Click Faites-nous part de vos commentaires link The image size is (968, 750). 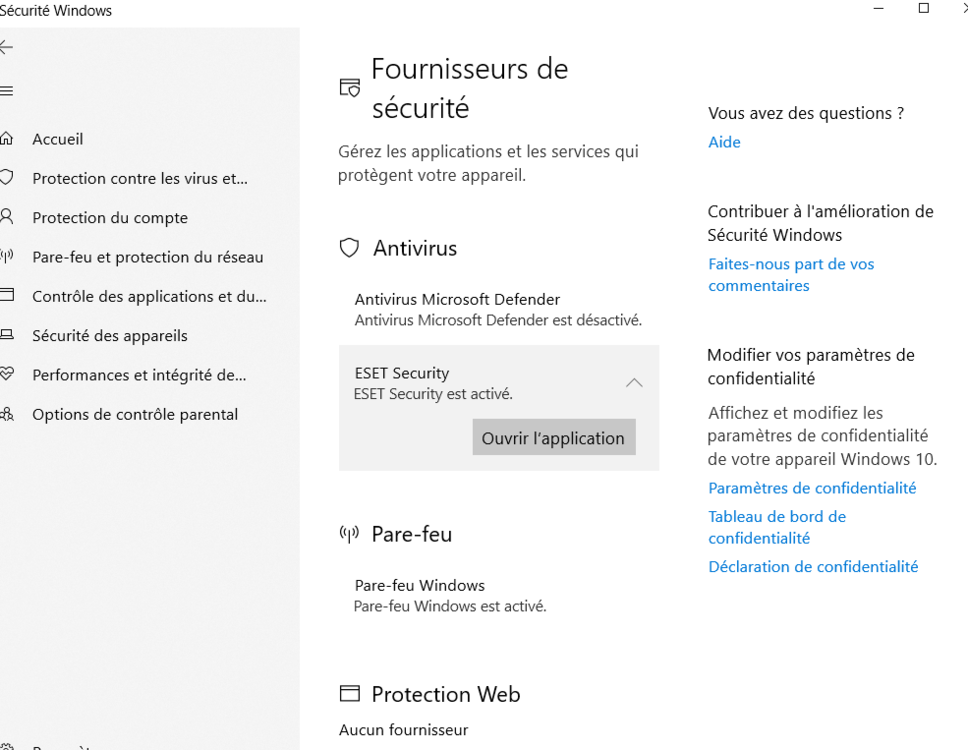tap(790, 275)
